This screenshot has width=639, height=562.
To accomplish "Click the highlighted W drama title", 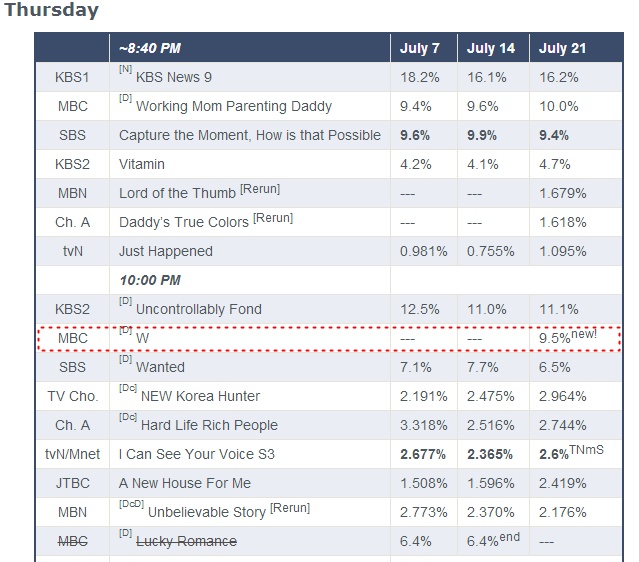I will point(142,338).
